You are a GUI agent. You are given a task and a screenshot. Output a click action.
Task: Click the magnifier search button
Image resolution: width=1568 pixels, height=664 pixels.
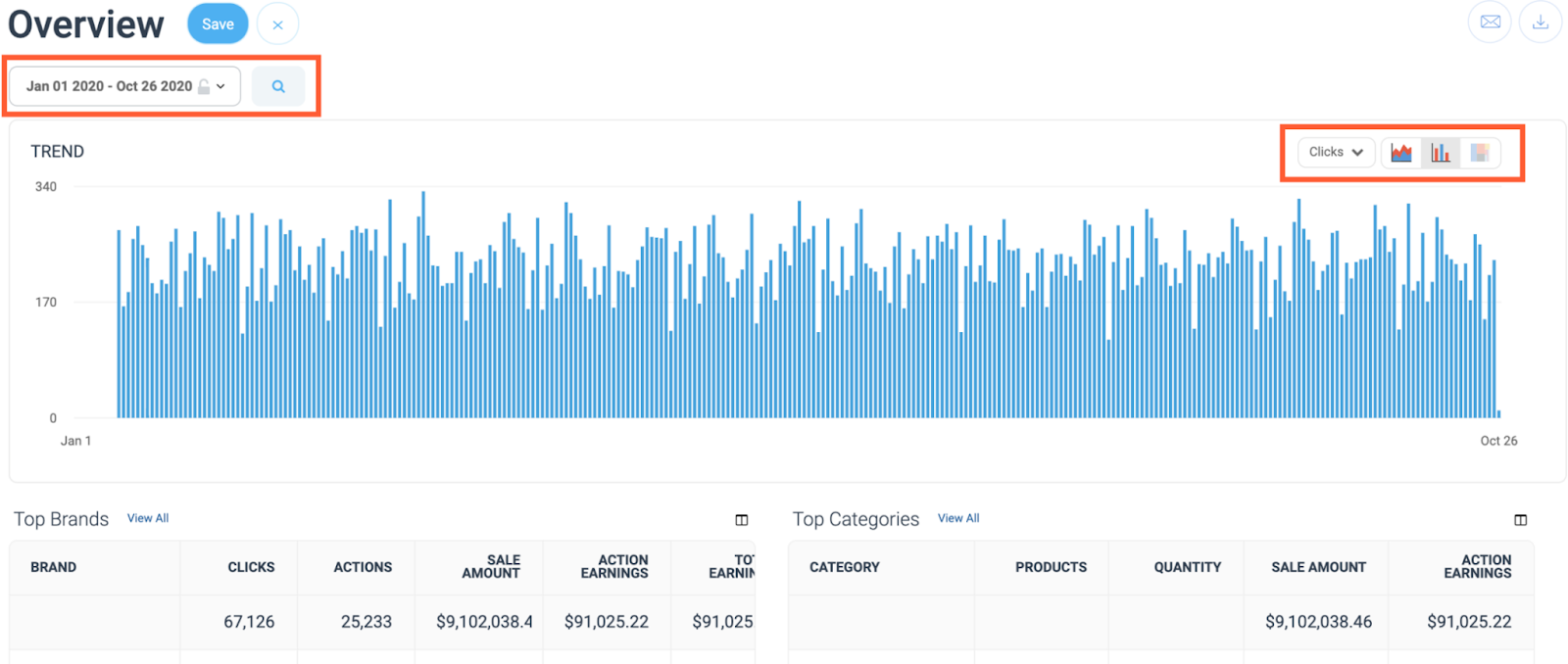[278, 86]
